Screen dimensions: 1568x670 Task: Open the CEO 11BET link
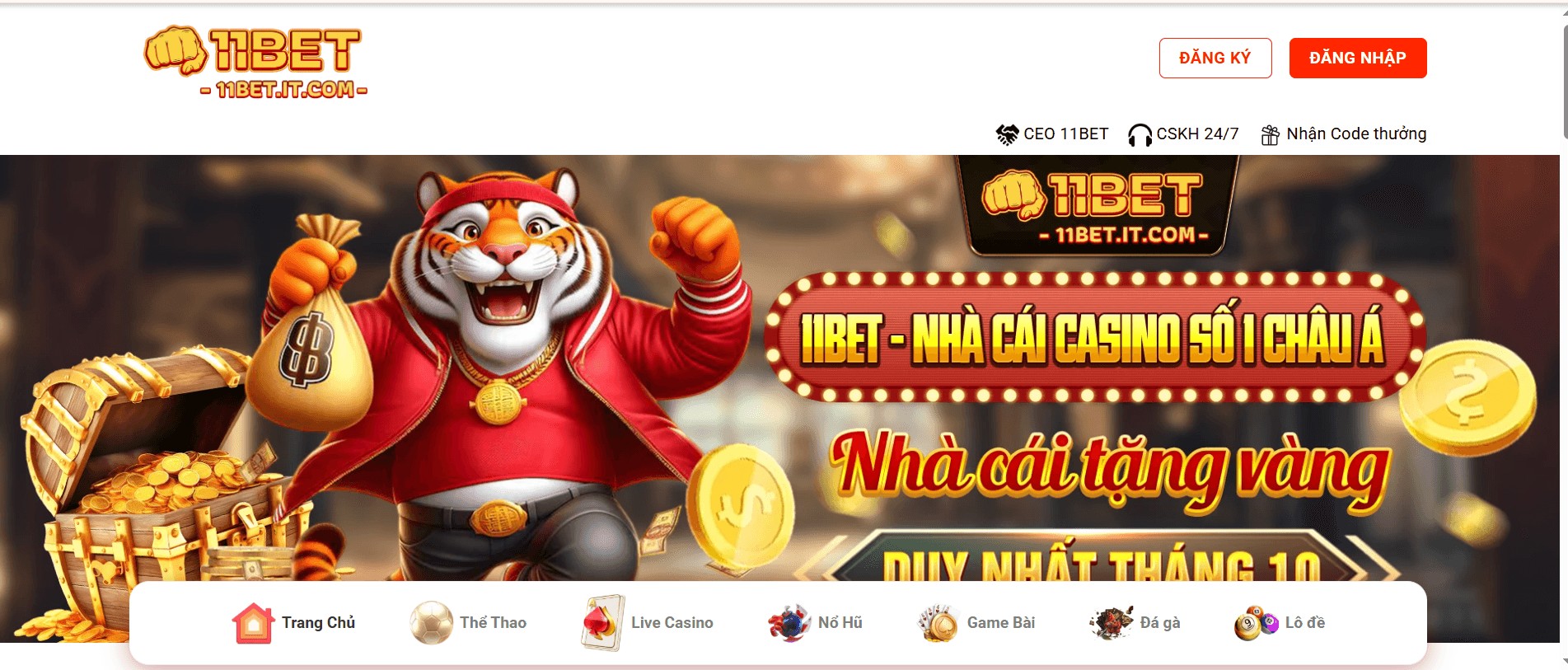coord(1066,134)
